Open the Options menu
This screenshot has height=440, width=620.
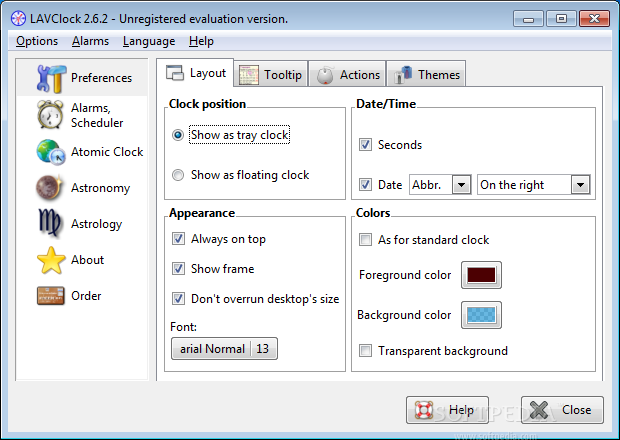pos(37,41)
